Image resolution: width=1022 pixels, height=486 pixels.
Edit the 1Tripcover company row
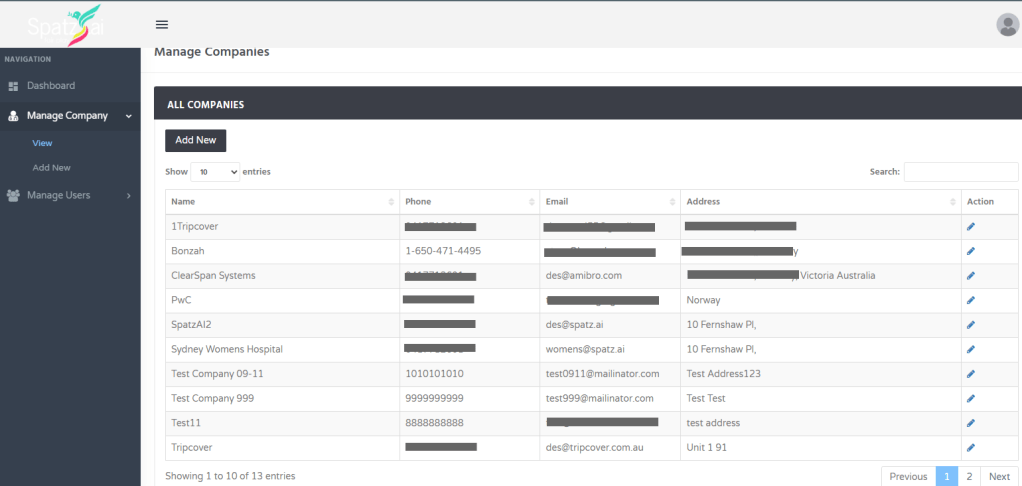[x=971, y=227]
